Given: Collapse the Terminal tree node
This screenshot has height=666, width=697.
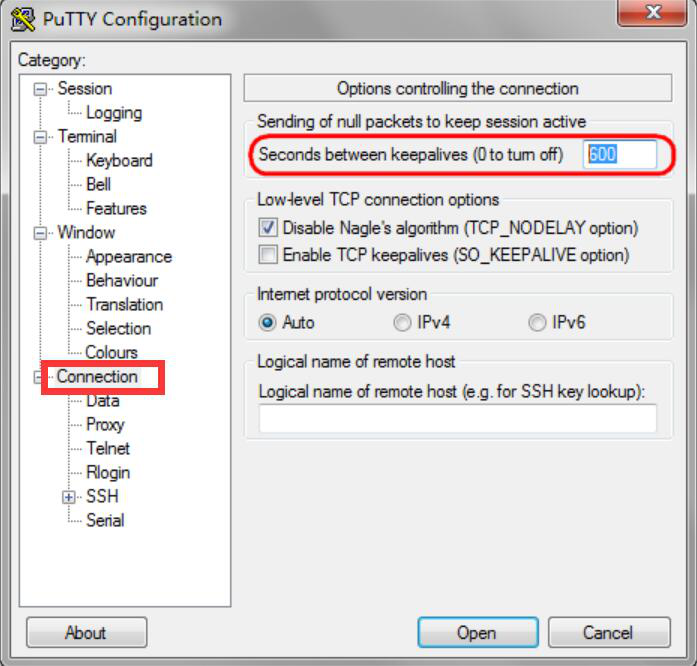Looking at the screenshot, I should coord(40,137).
